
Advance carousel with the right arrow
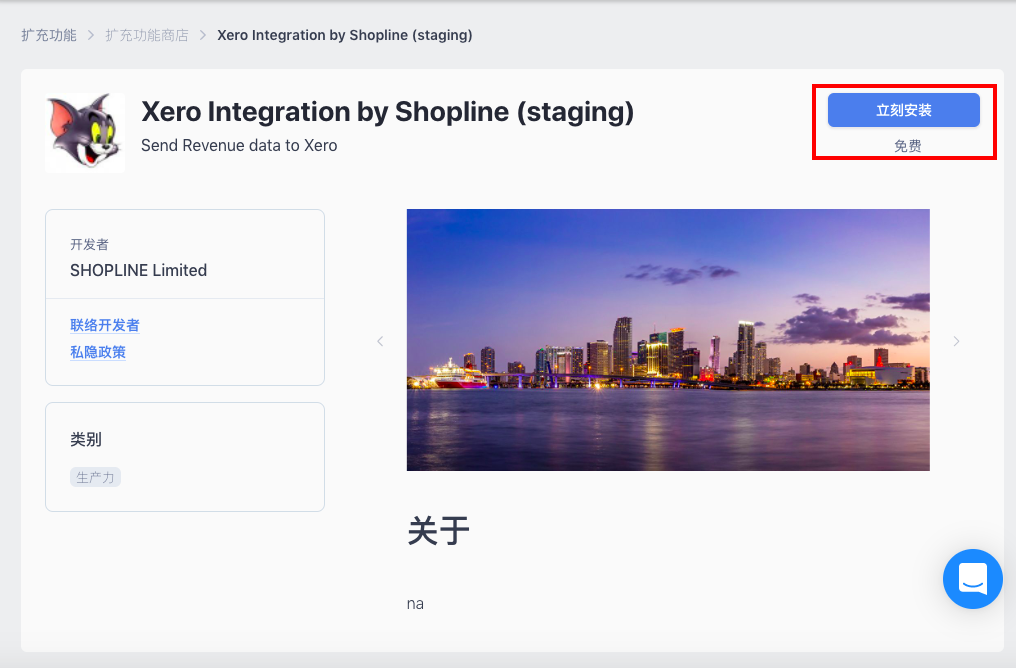coord(956,341)
